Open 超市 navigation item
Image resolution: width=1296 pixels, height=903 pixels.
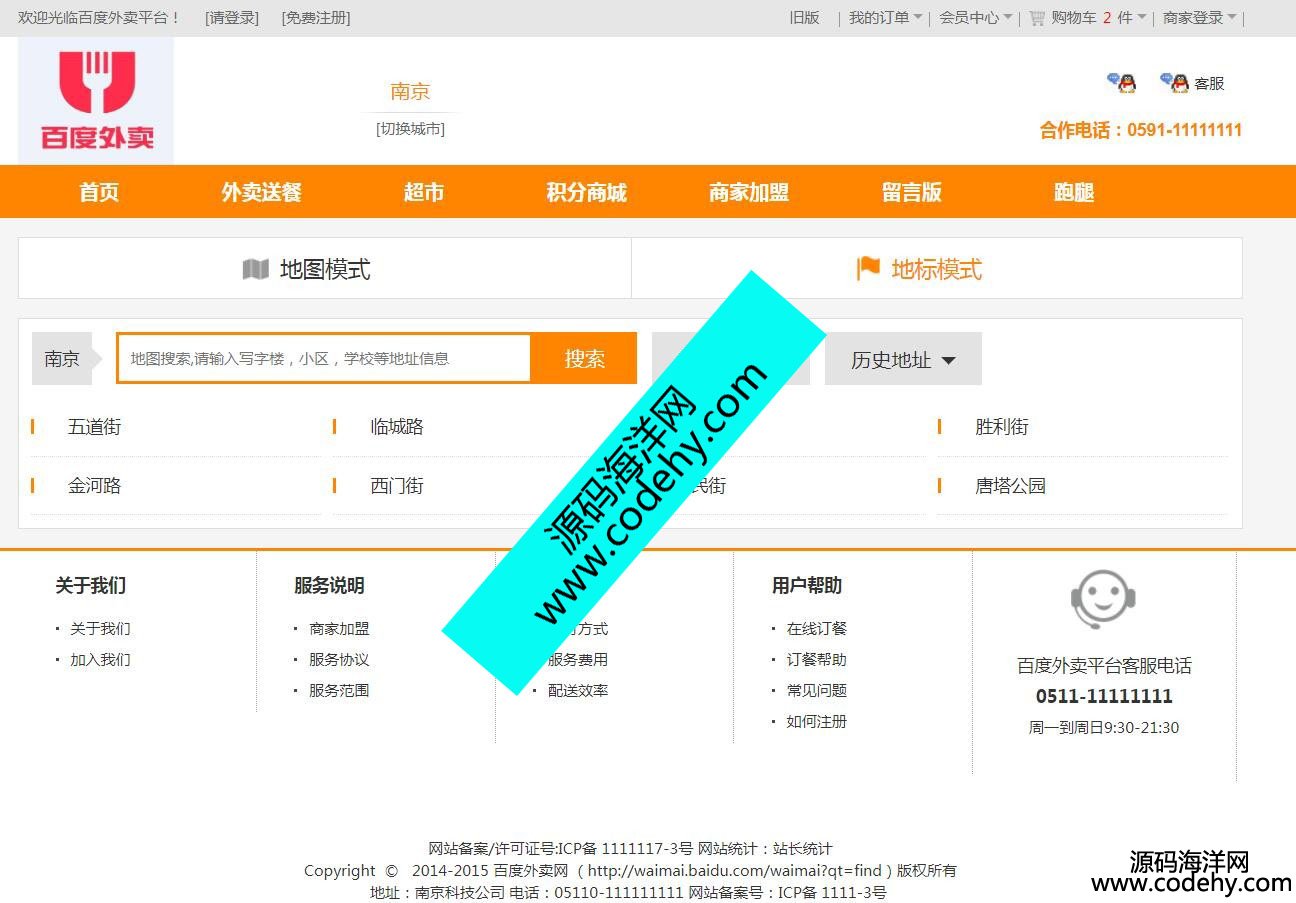(424, 192)
